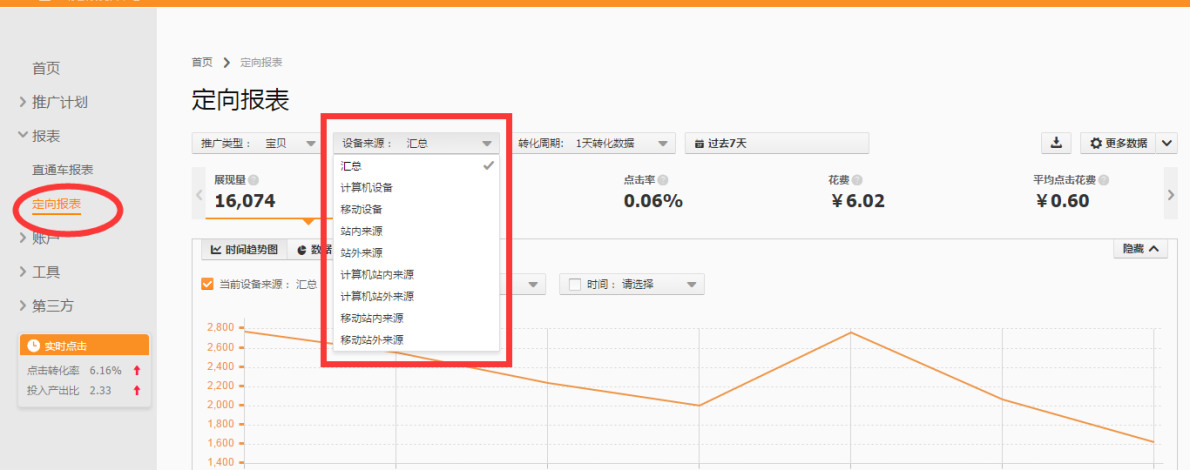Open 定向报表 in the sidebar
Image resolution: width=1190 pixels, height=470 pixels.
(56, 204)
